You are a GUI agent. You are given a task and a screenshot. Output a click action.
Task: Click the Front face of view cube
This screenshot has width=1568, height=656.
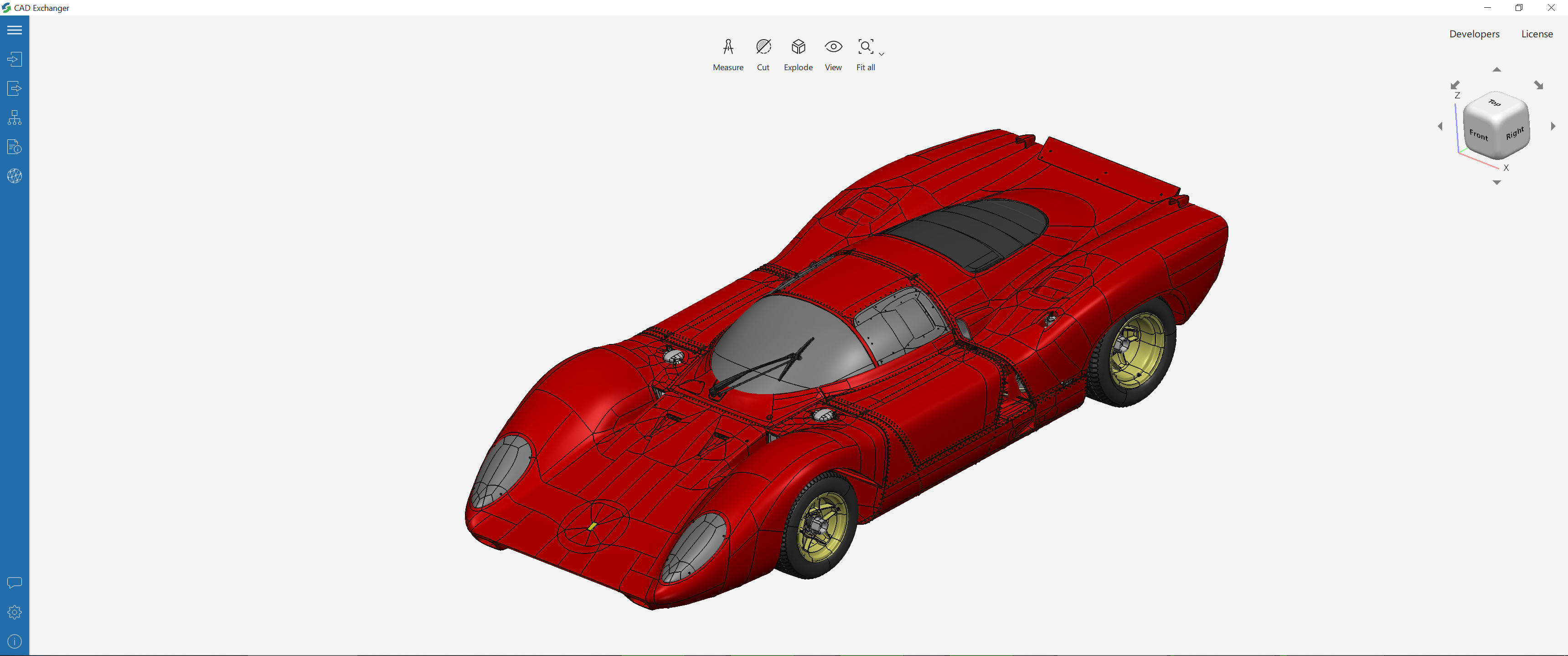[x=1479, y=135]
